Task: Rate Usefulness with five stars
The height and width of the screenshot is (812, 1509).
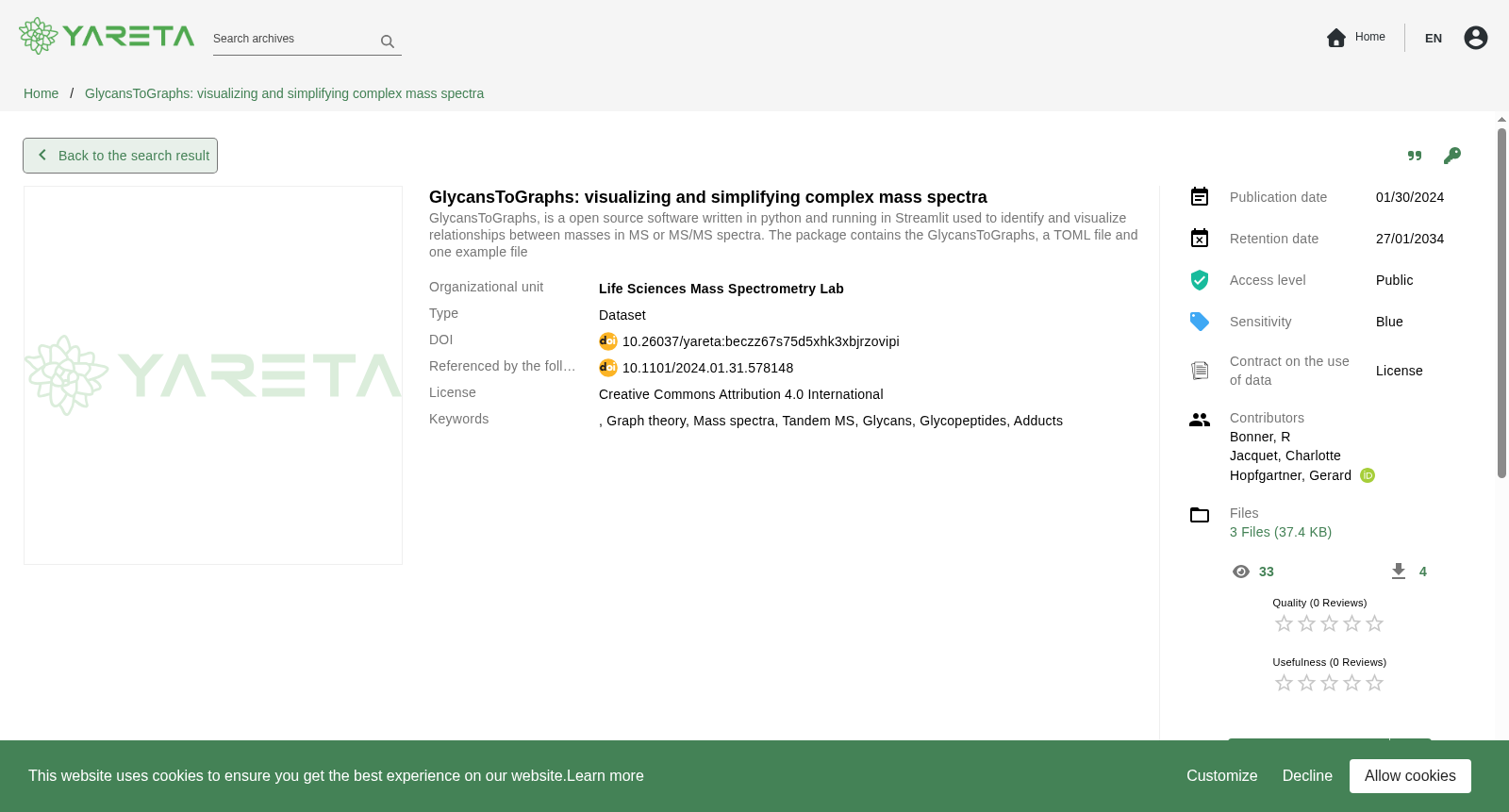Action: pyautogui.click(x=1374, y=683)
